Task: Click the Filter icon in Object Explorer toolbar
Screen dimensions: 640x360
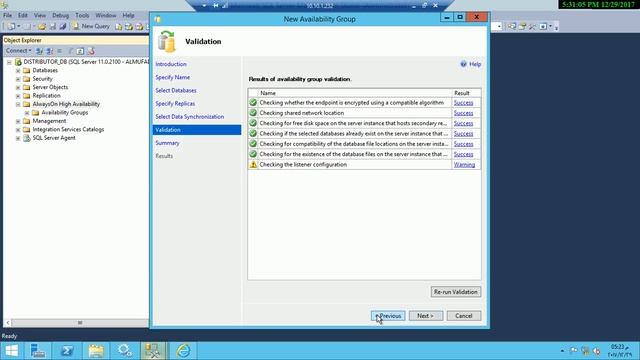Action: 70,51
